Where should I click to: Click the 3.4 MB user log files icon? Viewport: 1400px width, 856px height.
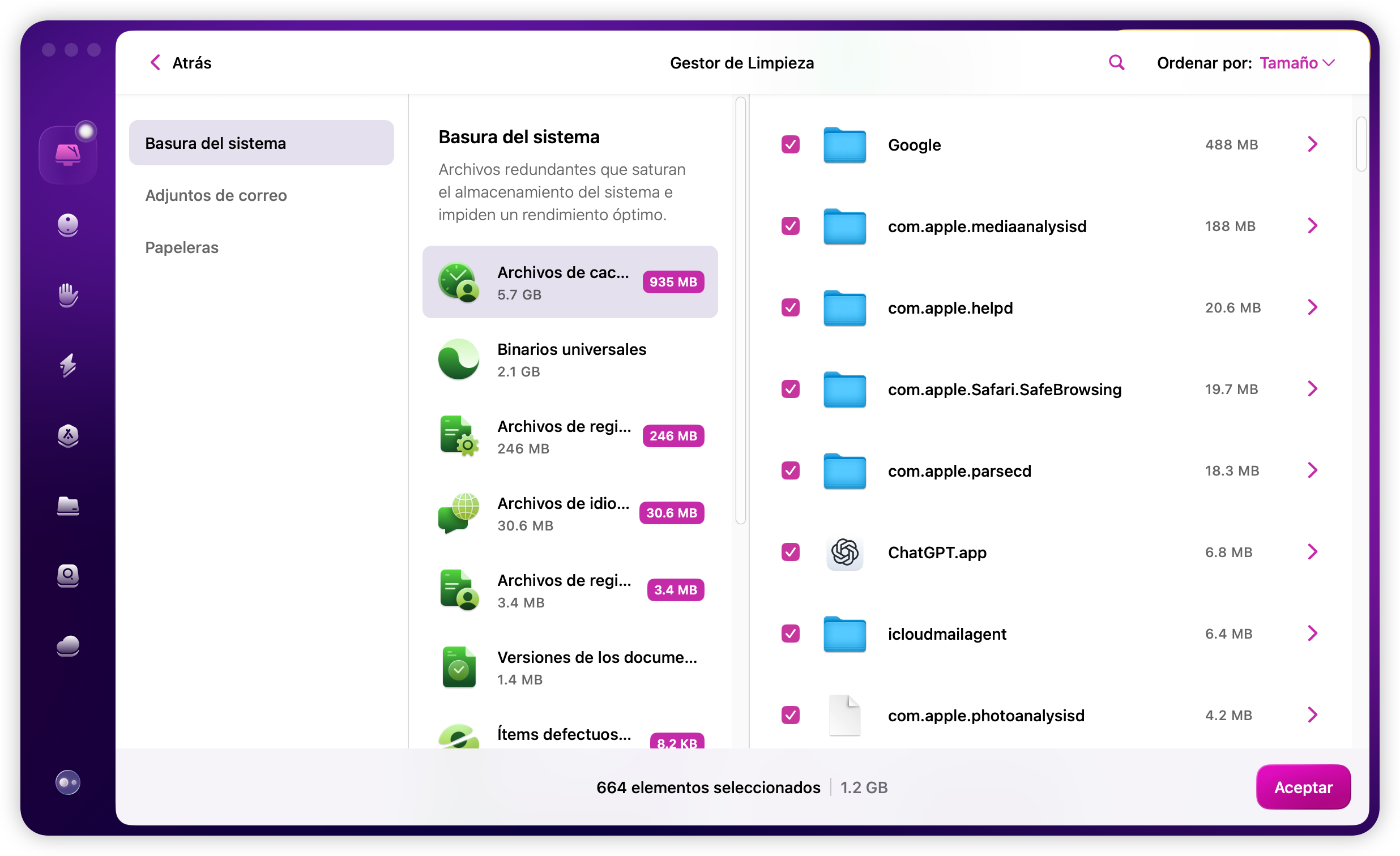point(459,590)
